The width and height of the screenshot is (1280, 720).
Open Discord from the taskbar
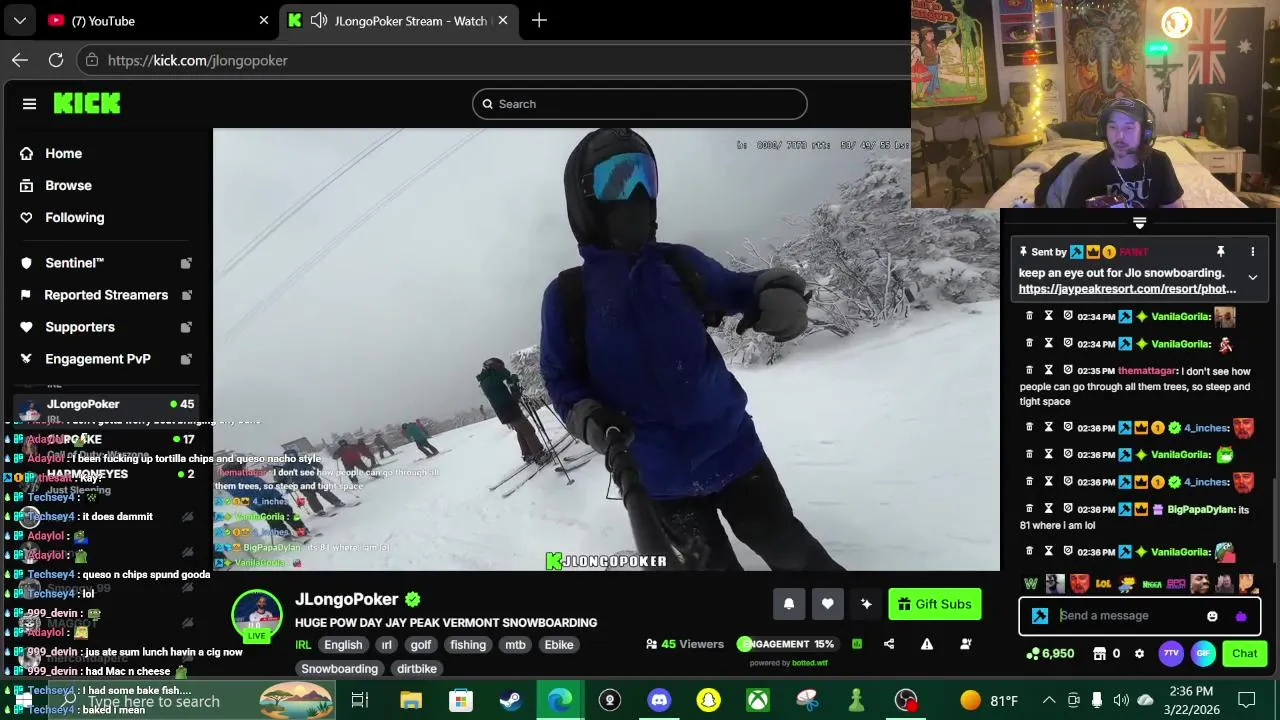[x=659, y=700]
